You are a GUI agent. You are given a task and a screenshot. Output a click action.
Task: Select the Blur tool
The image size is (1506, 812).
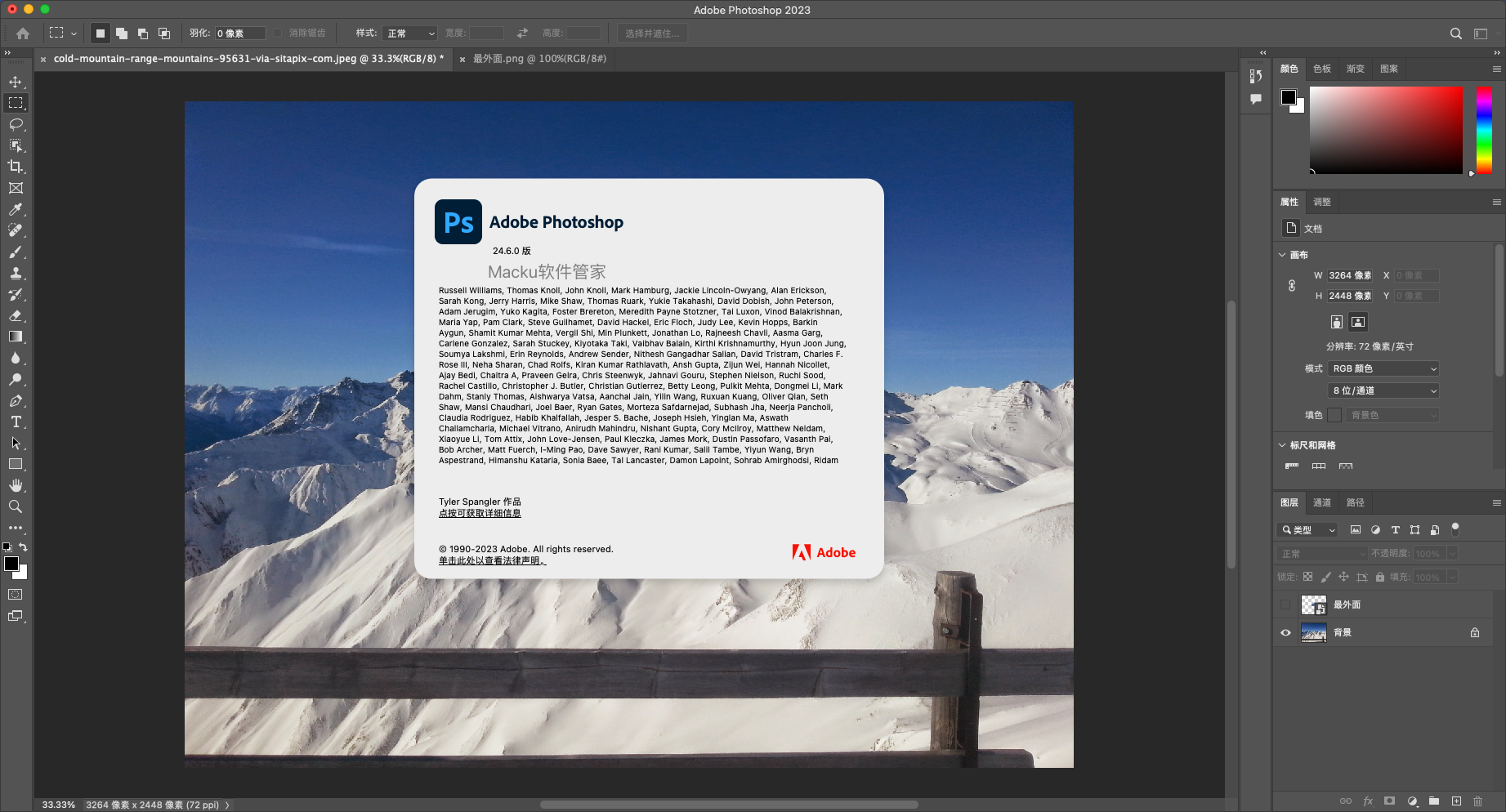coord(16,358)
